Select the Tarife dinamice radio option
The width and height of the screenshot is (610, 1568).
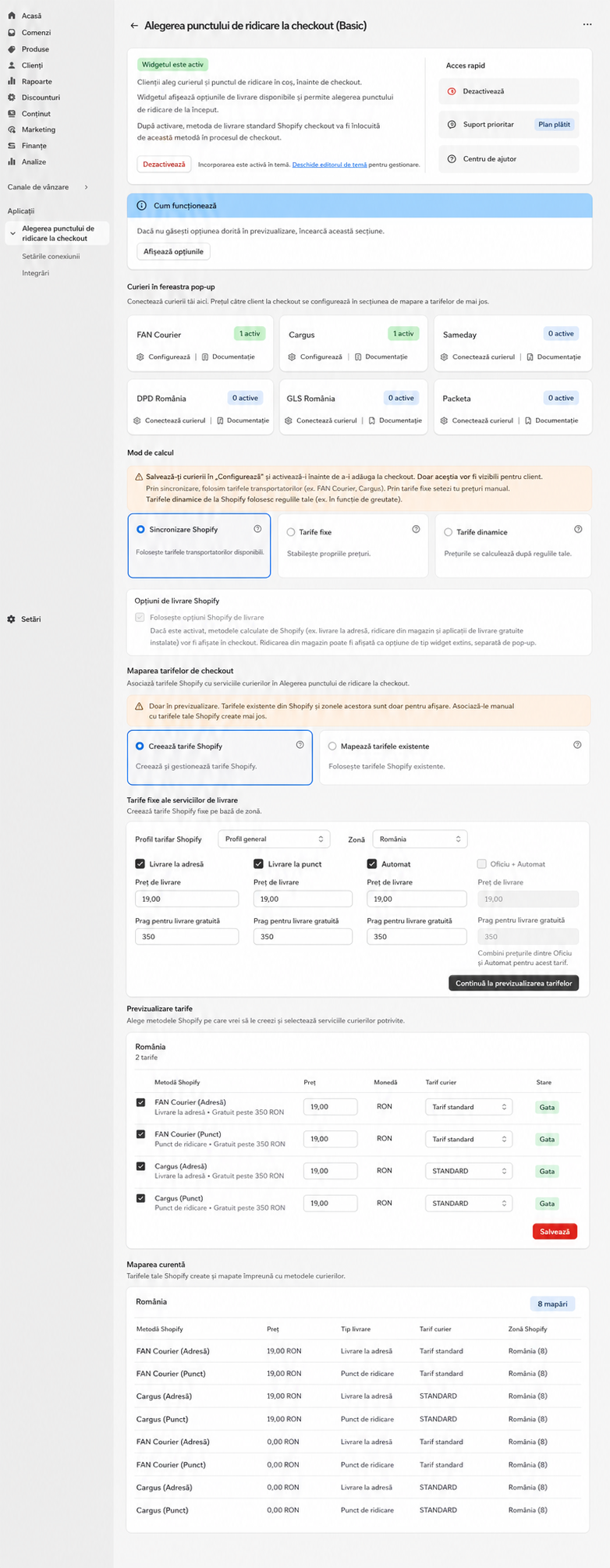[x=448, y=532]
